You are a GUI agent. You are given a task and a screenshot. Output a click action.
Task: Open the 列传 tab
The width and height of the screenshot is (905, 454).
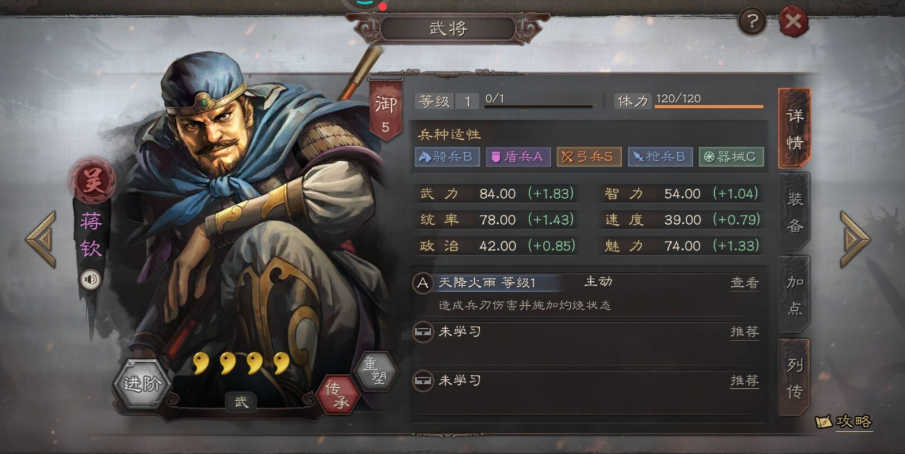[794, 377]
